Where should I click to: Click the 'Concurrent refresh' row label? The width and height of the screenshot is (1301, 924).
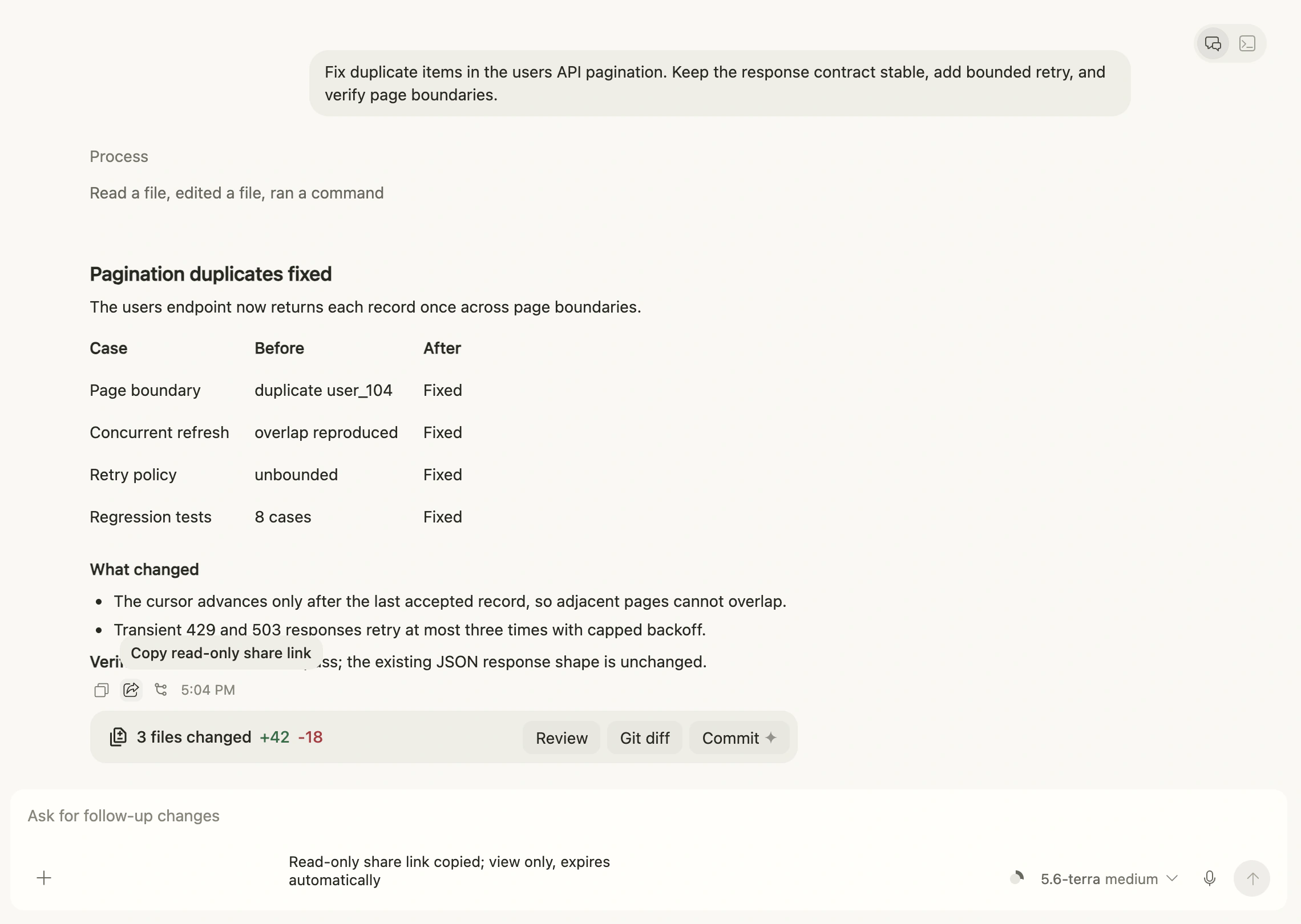(159, 433)
